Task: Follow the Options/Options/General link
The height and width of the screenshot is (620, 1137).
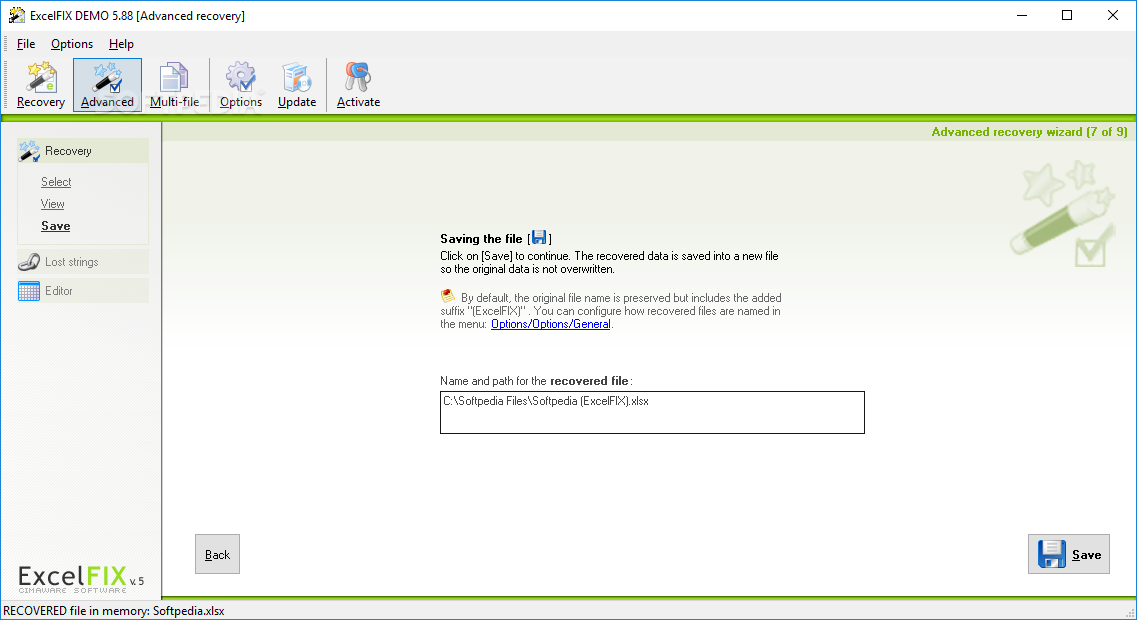Action: point(550,324)
